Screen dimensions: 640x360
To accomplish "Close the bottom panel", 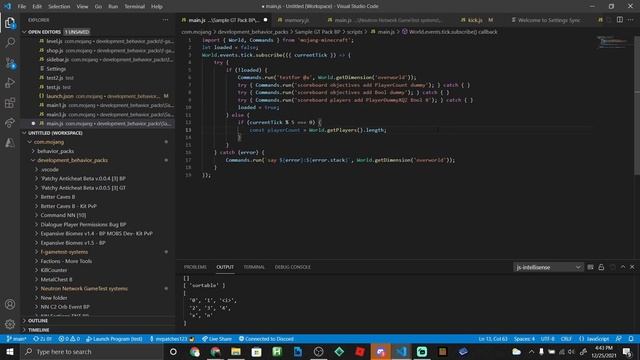I will [x=632, y=267].
